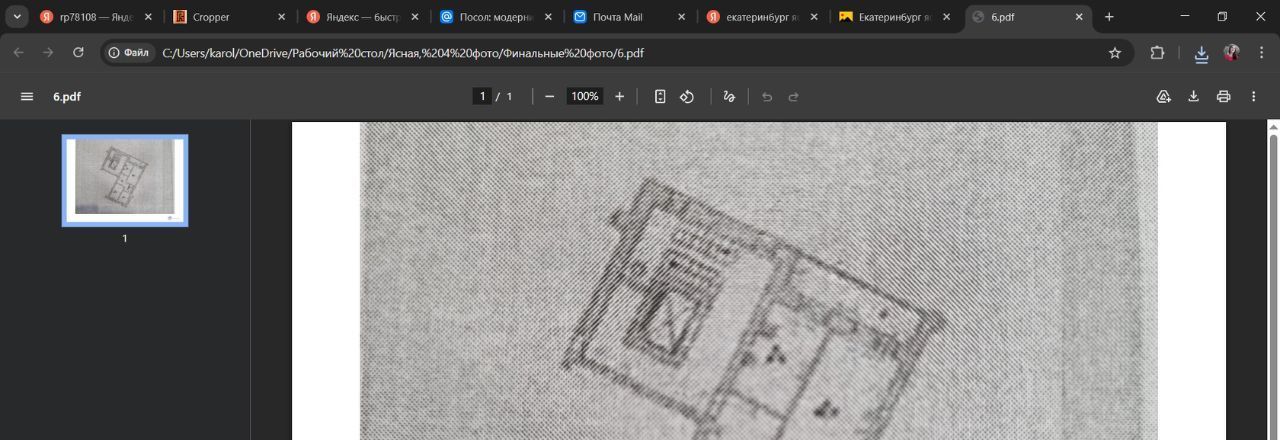Select page 1 thumbnail in sidebar
The image size is (1280, 440).
(125, 180)
